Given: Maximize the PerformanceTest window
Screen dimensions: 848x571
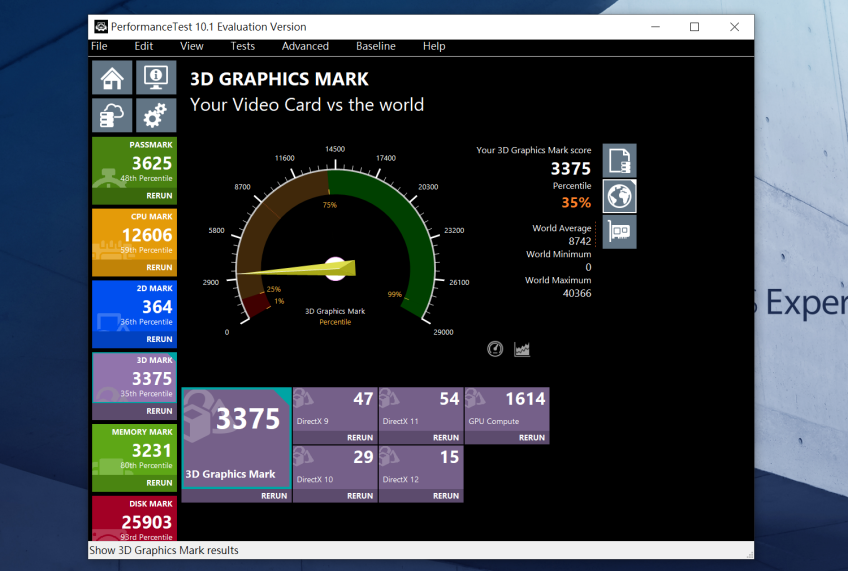Looking at the screenshot, I should click(694, 26).
